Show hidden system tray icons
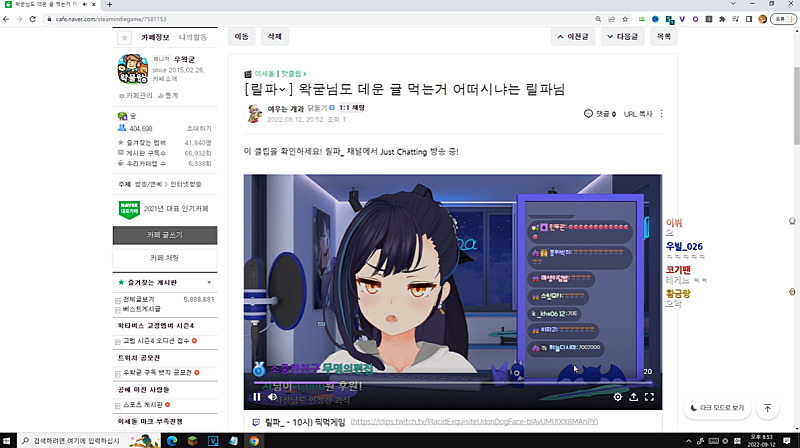Image resolution: width=800 pixels, height=448 pixels. pos(688,441)
